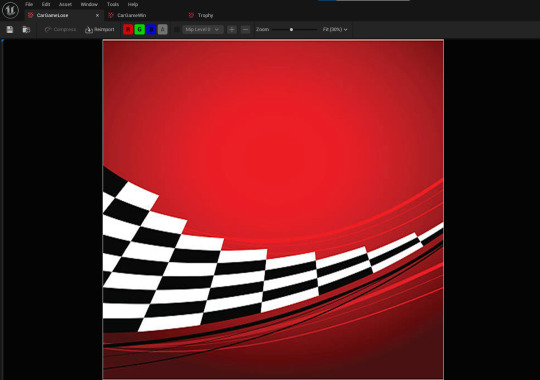The image size is (540, 380).
Task: Toggle the green channel G button
Action: 139,30
